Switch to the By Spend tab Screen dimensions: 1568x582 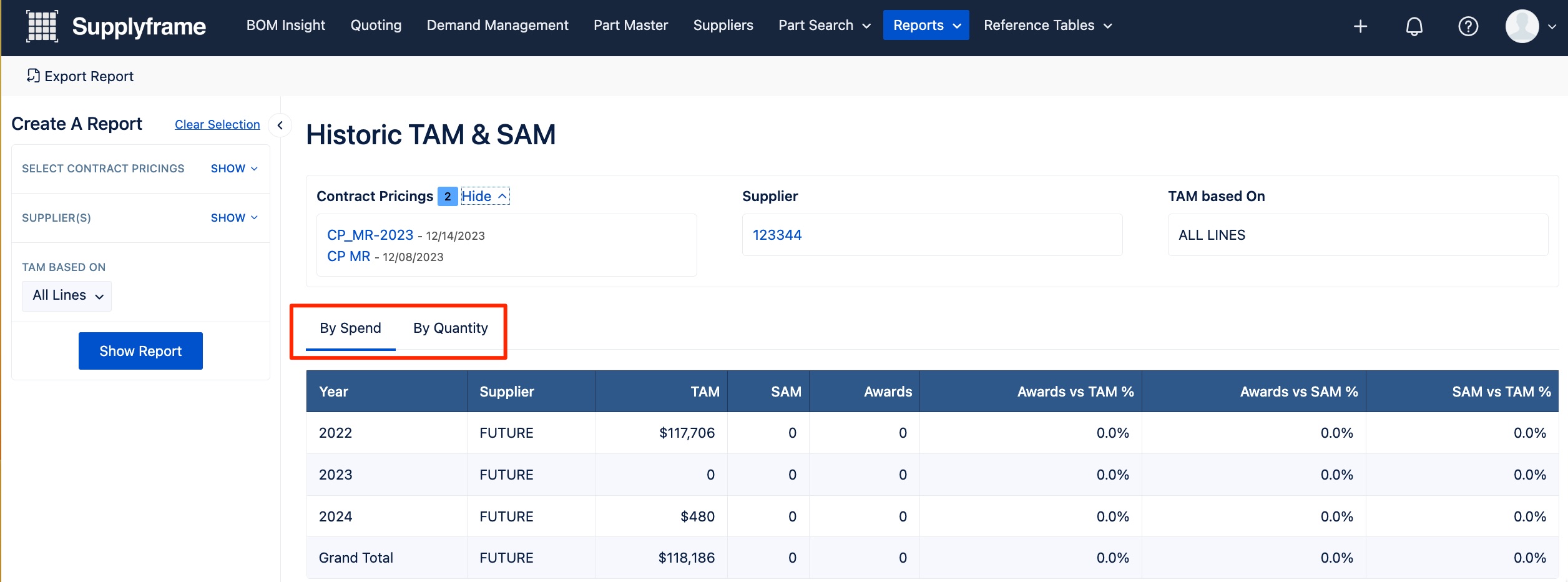[x=350, y=328]
